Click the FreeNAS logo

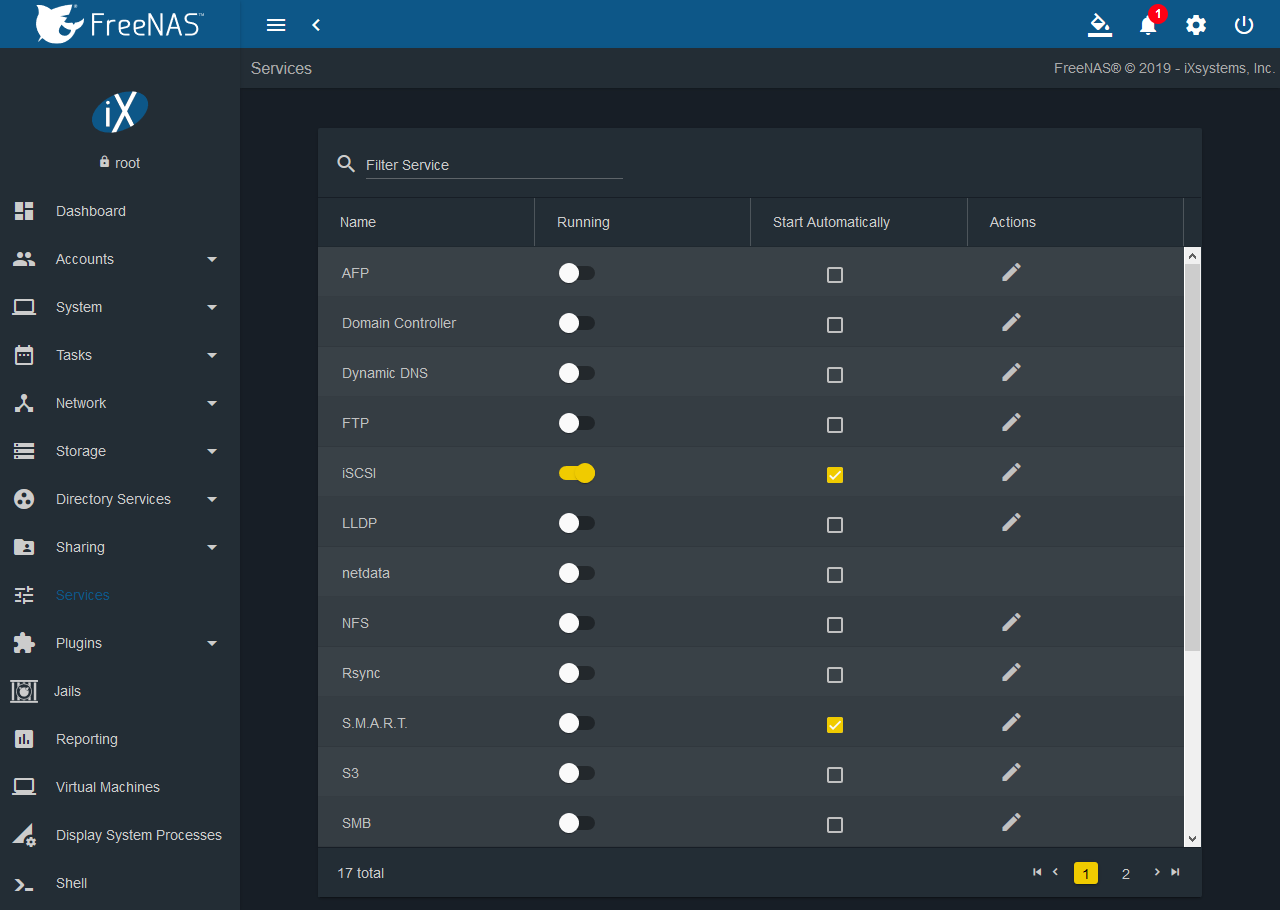(119, 24)
